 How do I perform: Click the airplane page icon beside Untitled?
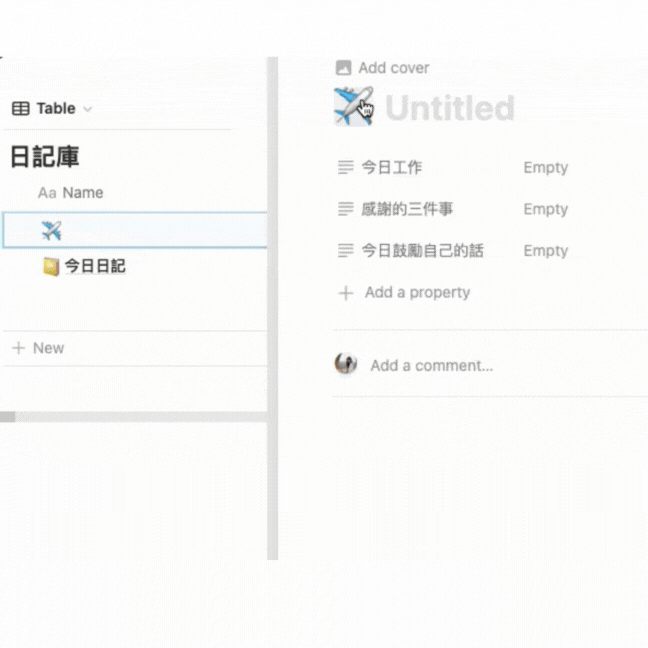(353, 106)
